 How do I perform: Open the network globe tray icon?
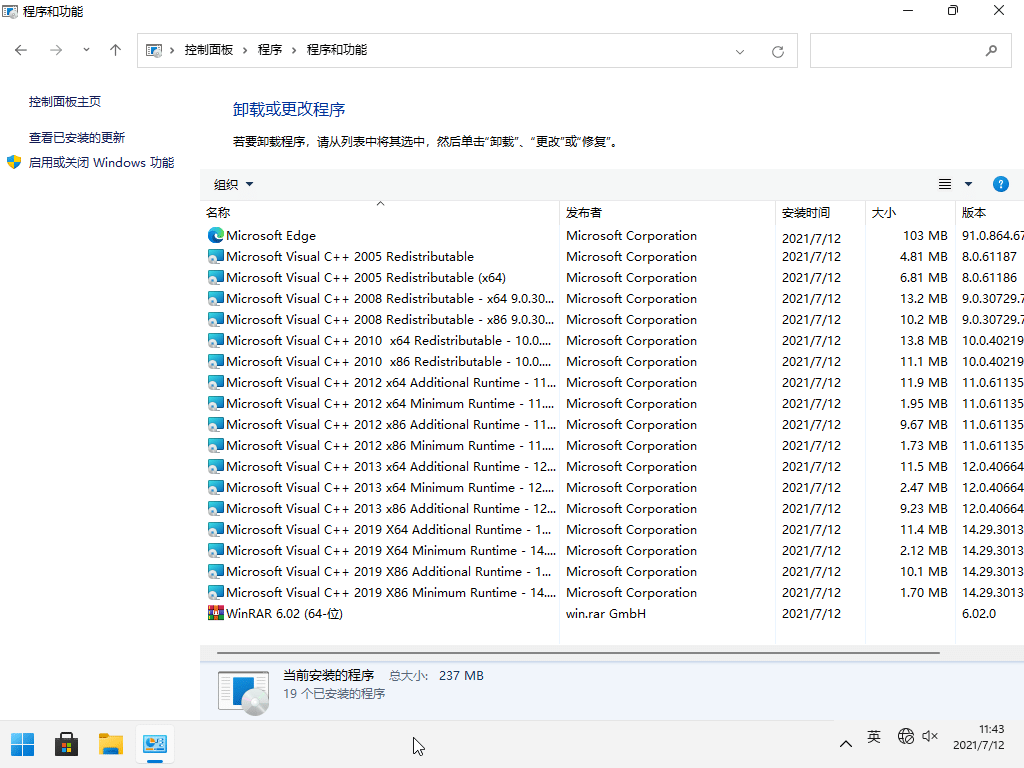click(905, 737)
